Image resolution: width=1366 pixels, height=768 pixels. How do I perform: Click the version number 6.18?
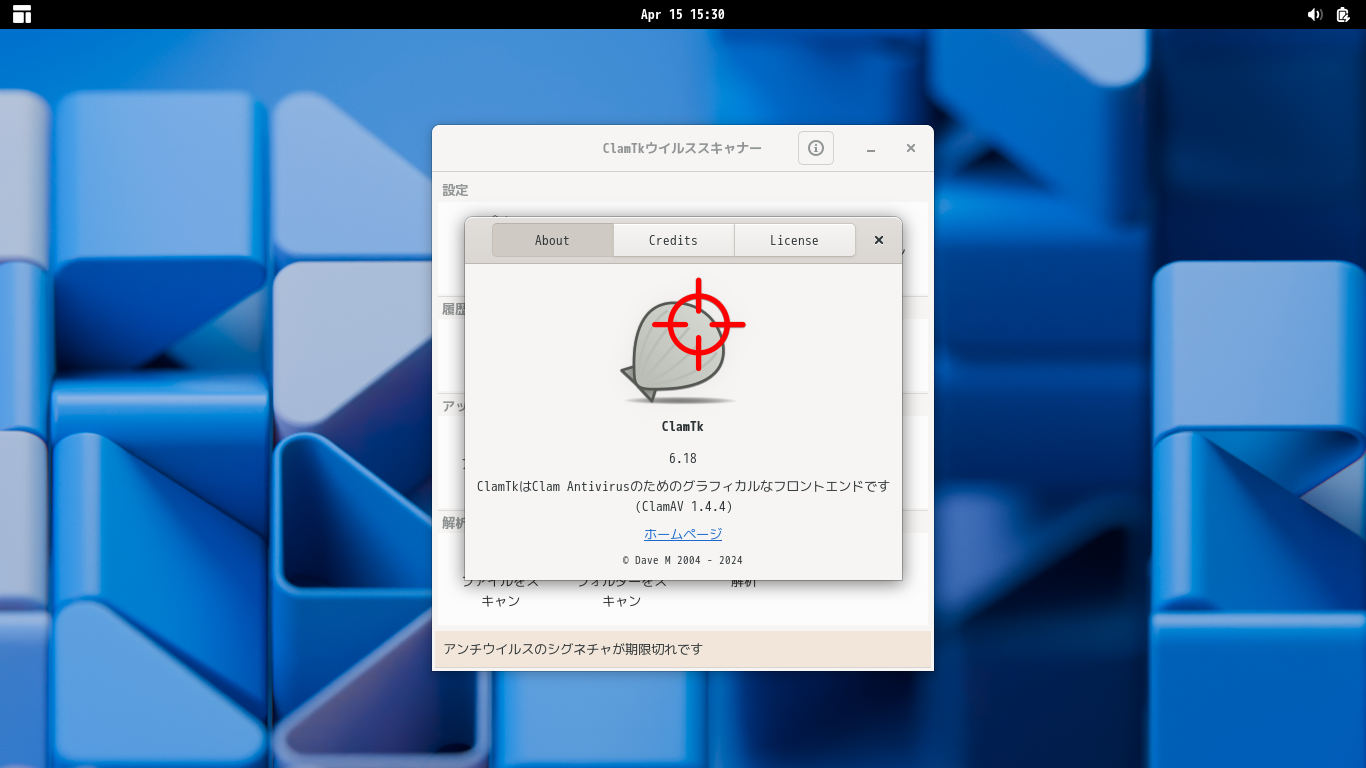[x=683, y=458]
